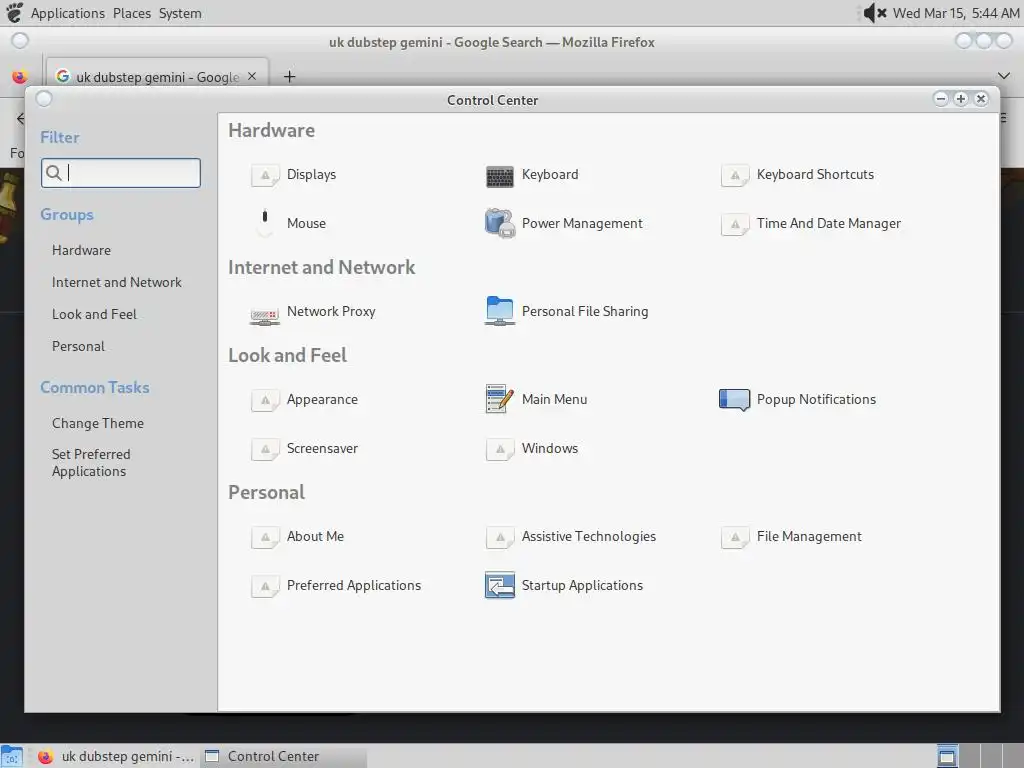Open the Appearance icon
Image resolution: width=1024 pixels, height=768 pixels.
click(264, 400)
